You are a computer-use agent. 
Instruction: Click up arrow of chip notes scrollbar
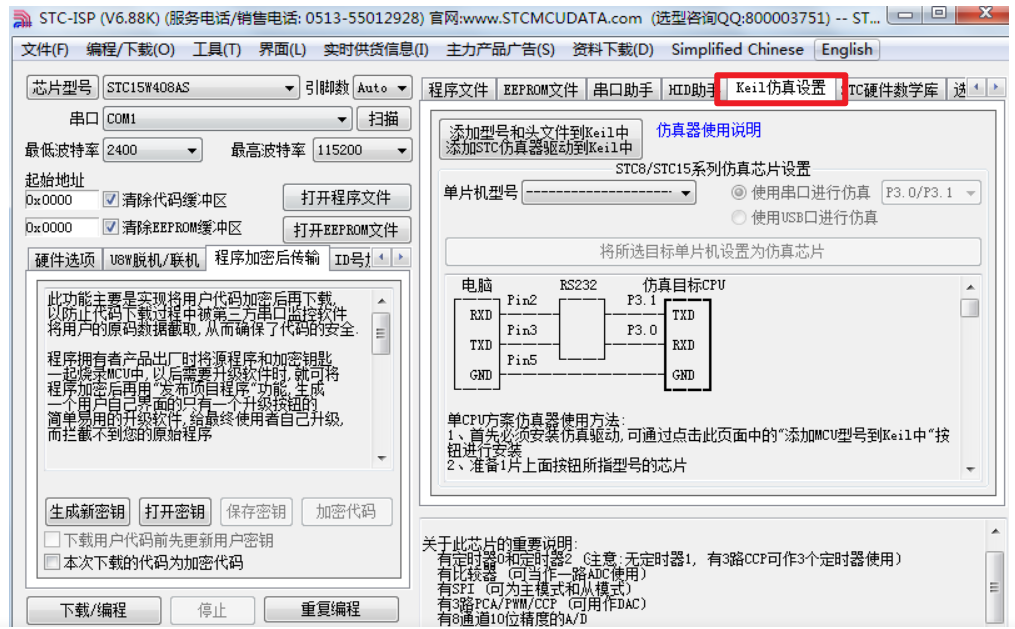tap(995, 531)
